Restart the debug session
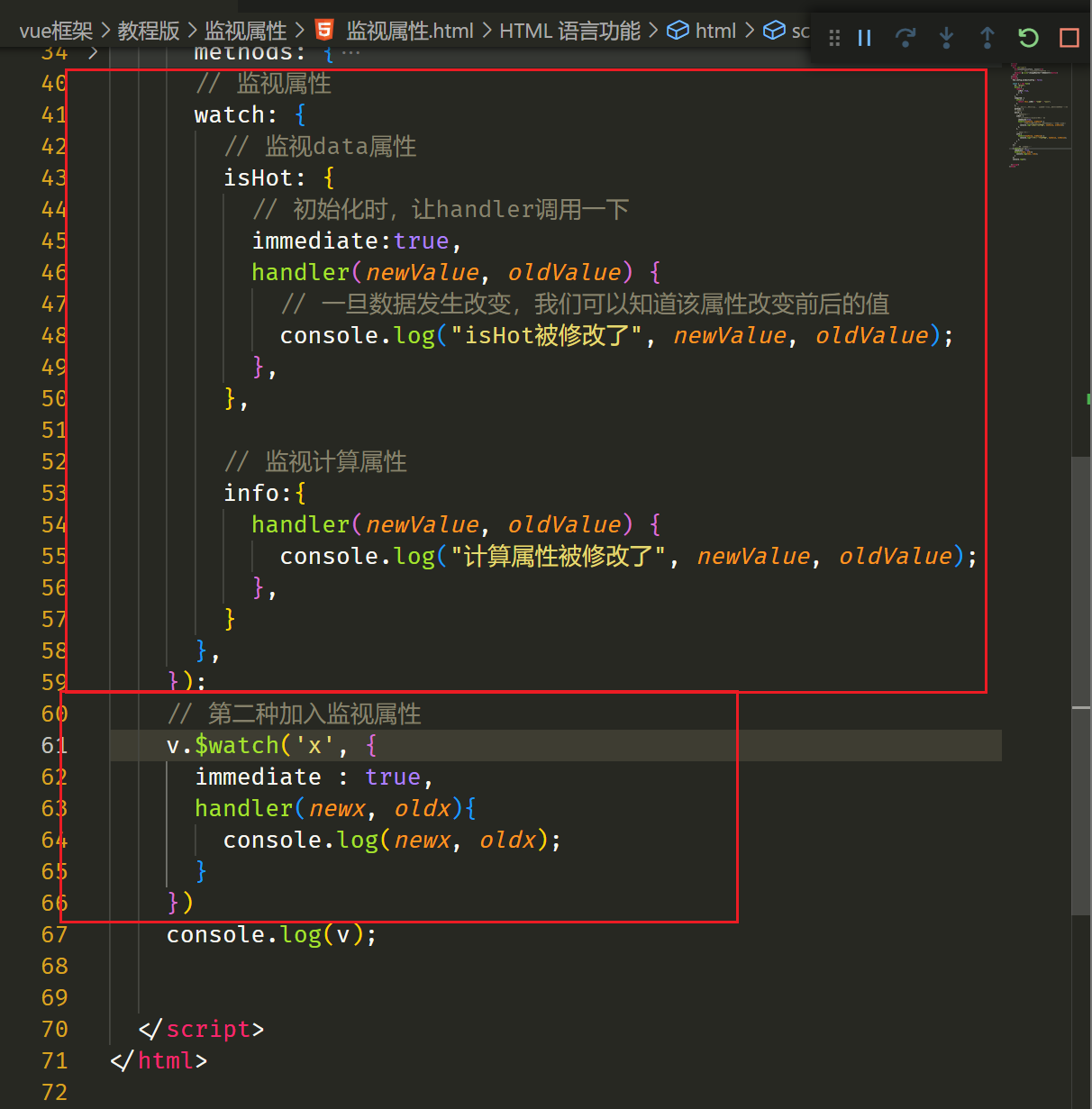Viewport: 1092px width, 1109px height. click(x=1028, y=38)
